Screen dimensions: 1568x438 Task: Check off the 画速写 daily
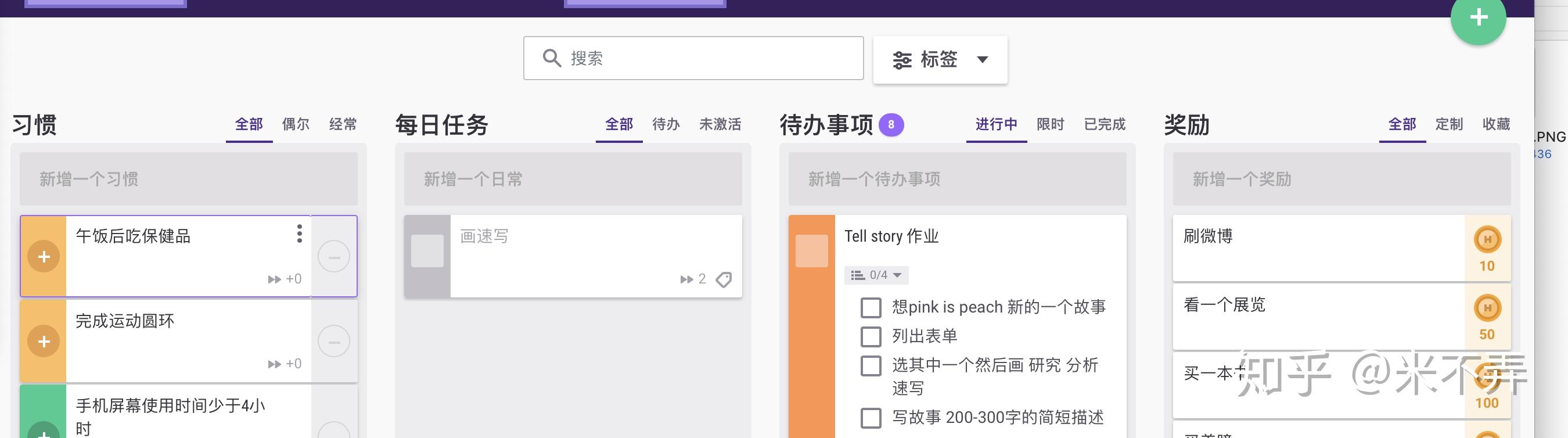427,251
